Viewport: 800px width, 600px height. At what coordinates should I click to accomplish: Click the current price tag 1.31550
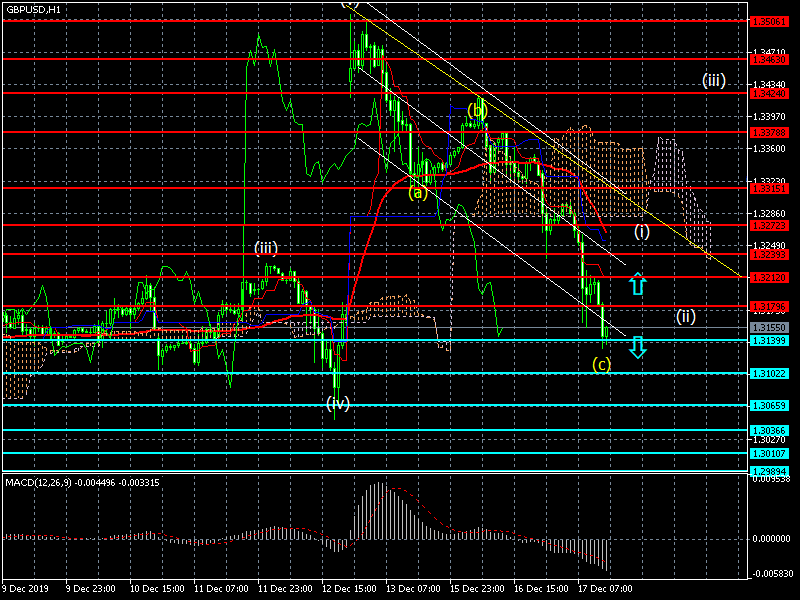point(769,328)
